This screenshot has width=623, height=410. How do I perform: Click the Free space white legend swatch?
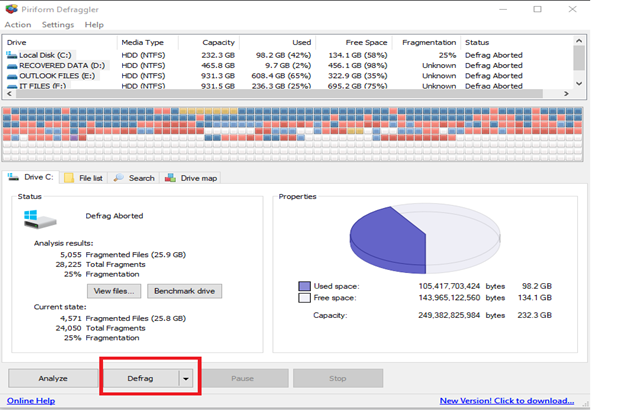point(304,298)
